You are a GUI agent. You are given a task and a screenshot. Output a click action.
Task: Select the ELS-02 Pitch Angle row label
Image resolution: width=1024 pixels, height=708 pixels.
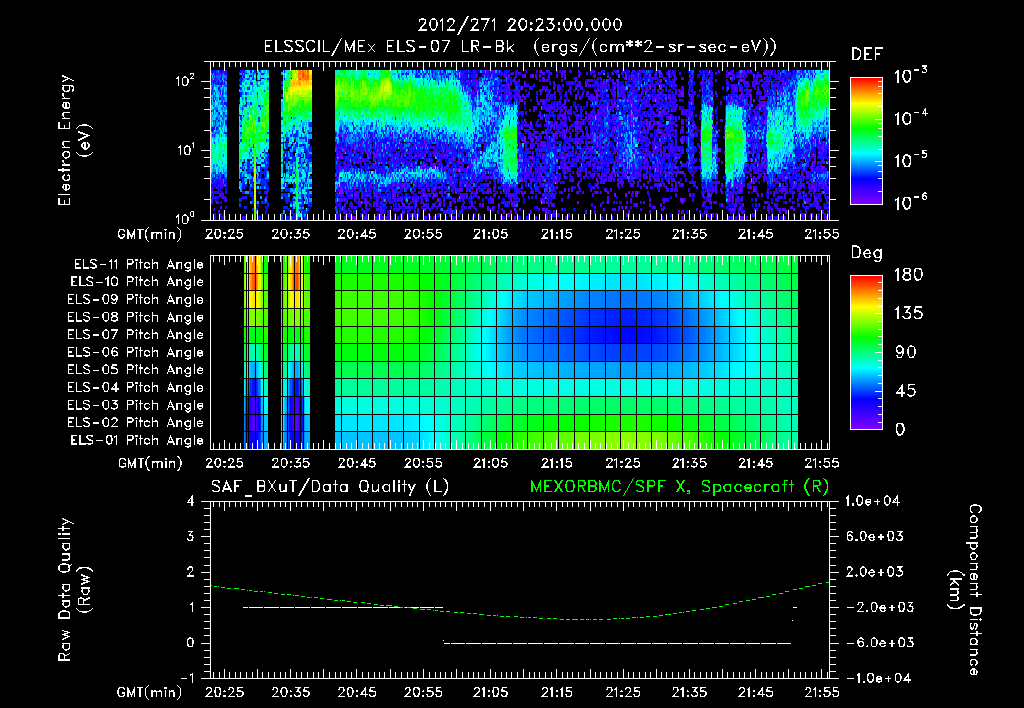(x=135, y=423)
